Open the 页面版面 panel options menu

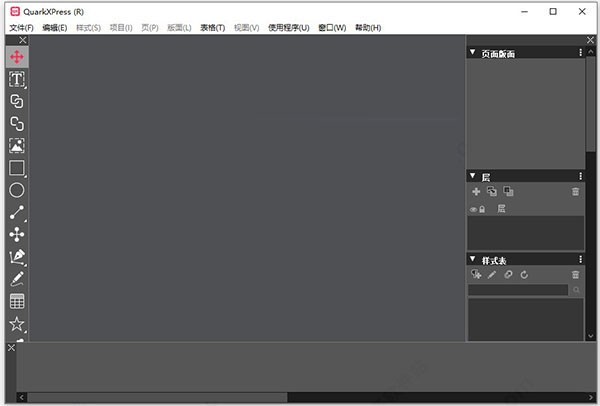coord(580,52)
